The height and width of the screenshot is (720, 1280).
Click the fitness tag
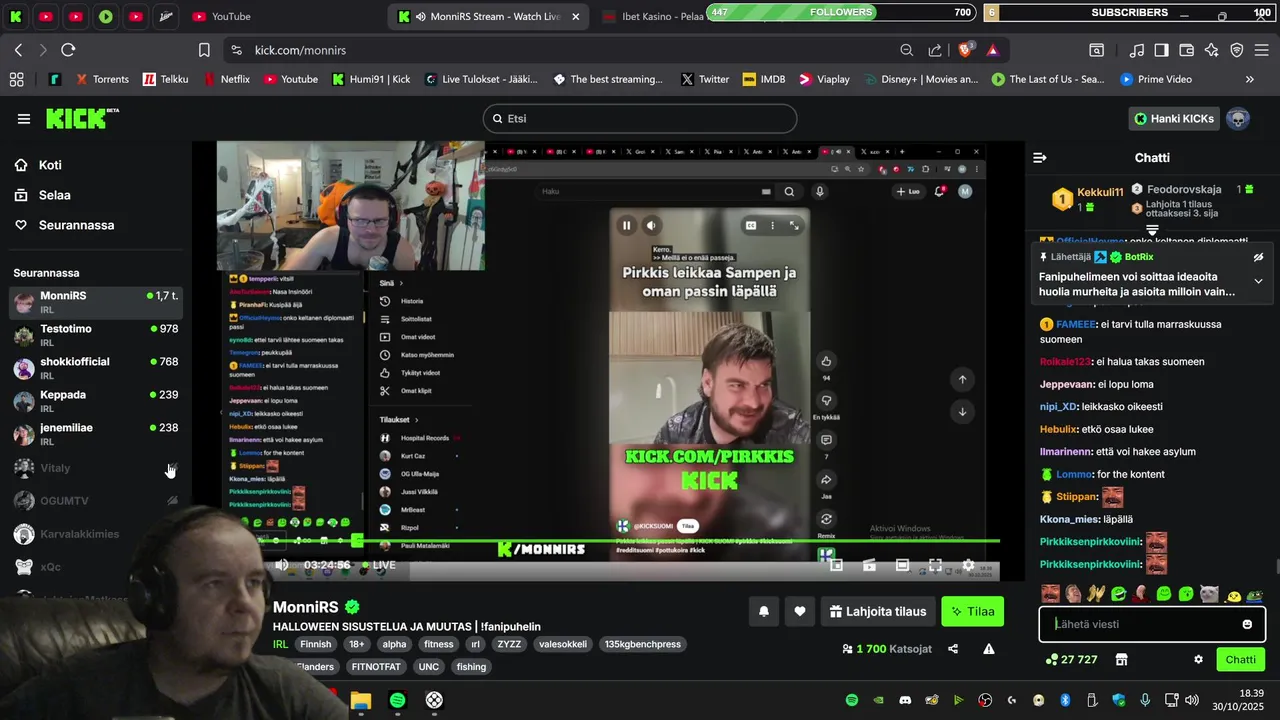(438, 644)
